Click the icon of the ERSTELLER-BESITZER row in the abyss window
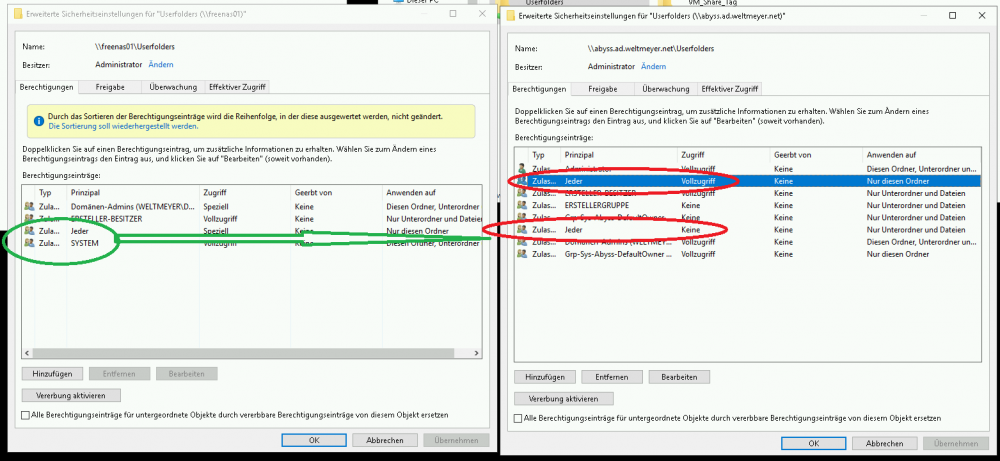The height and width of the screenshot is (461, 1000). click(x=522, y=193)
